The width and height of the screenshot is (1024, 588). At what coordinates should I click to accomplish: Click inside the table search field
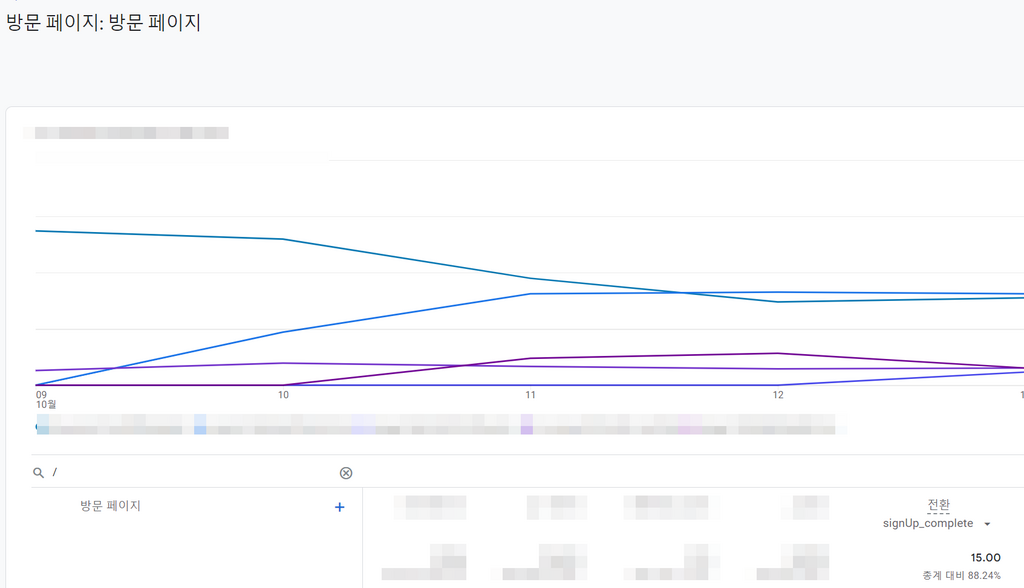(190, 473)
